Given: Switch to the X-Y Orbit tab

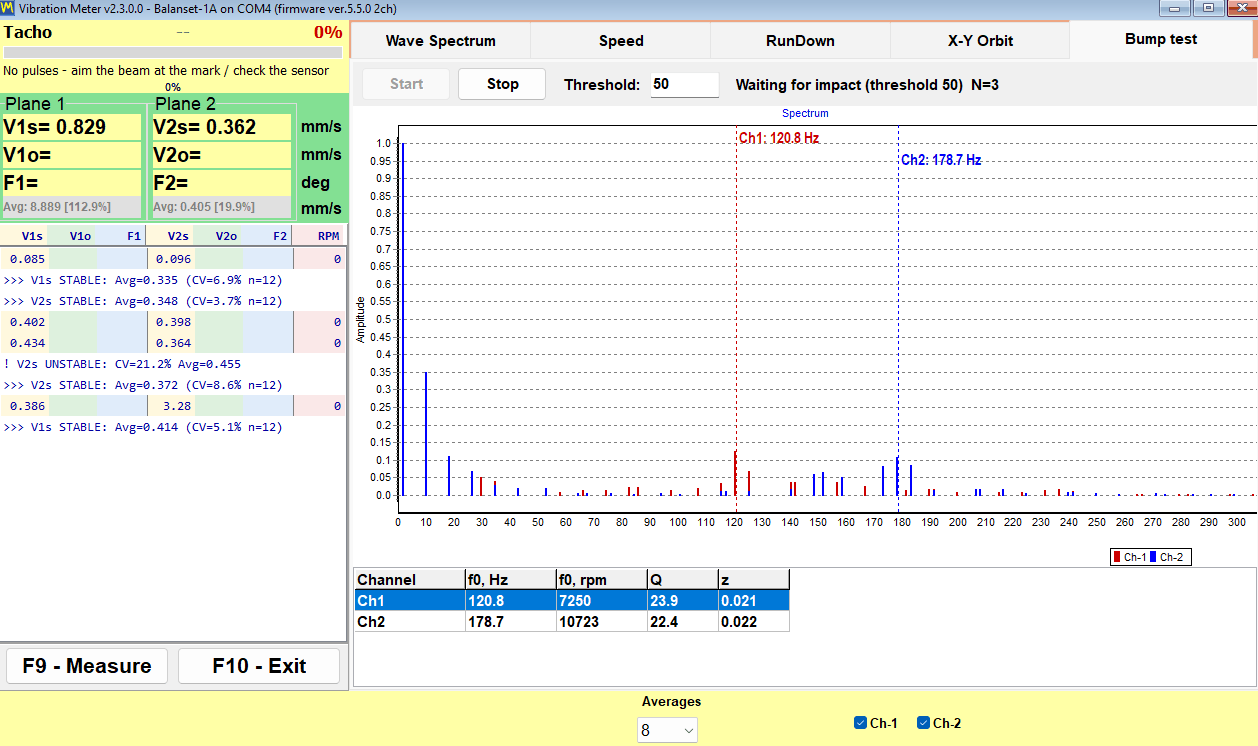Looking at the screenshot, I should [980, 41].
